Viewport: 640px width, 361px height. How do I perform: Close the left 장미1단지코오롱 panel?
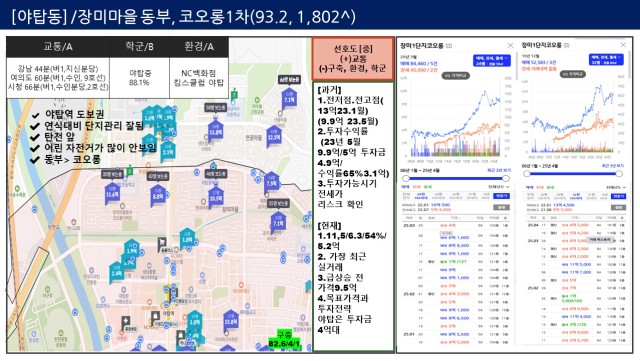(510, 45)
